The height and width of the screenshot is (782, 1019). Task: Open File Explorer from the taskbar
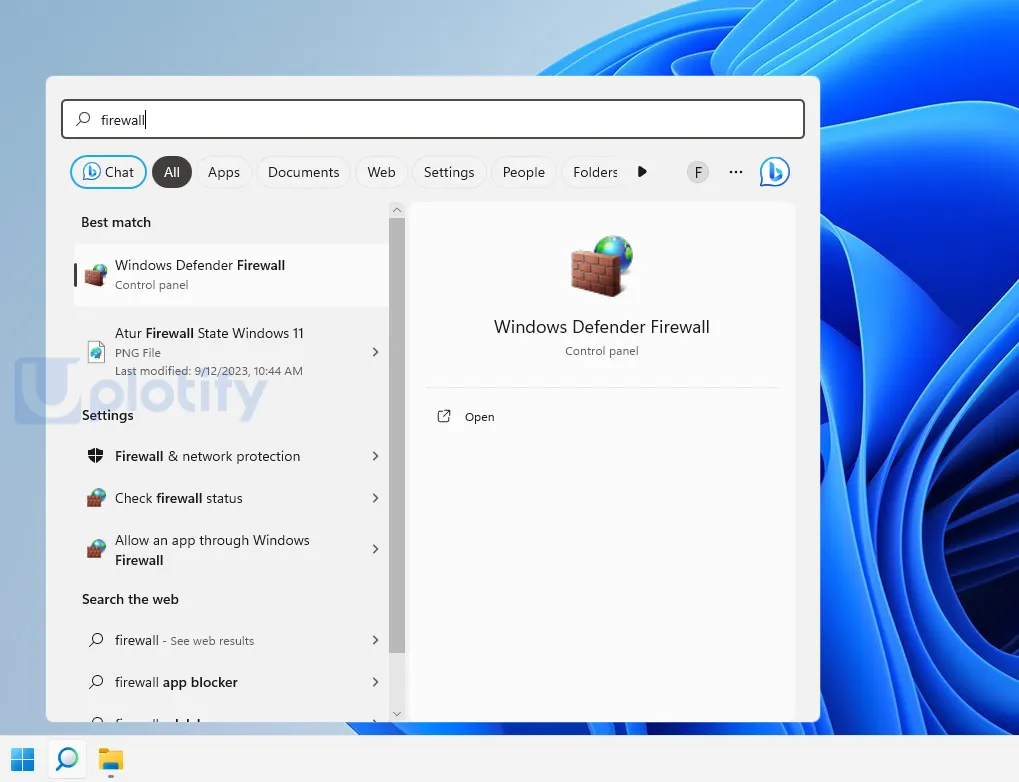tap(111, 759)
